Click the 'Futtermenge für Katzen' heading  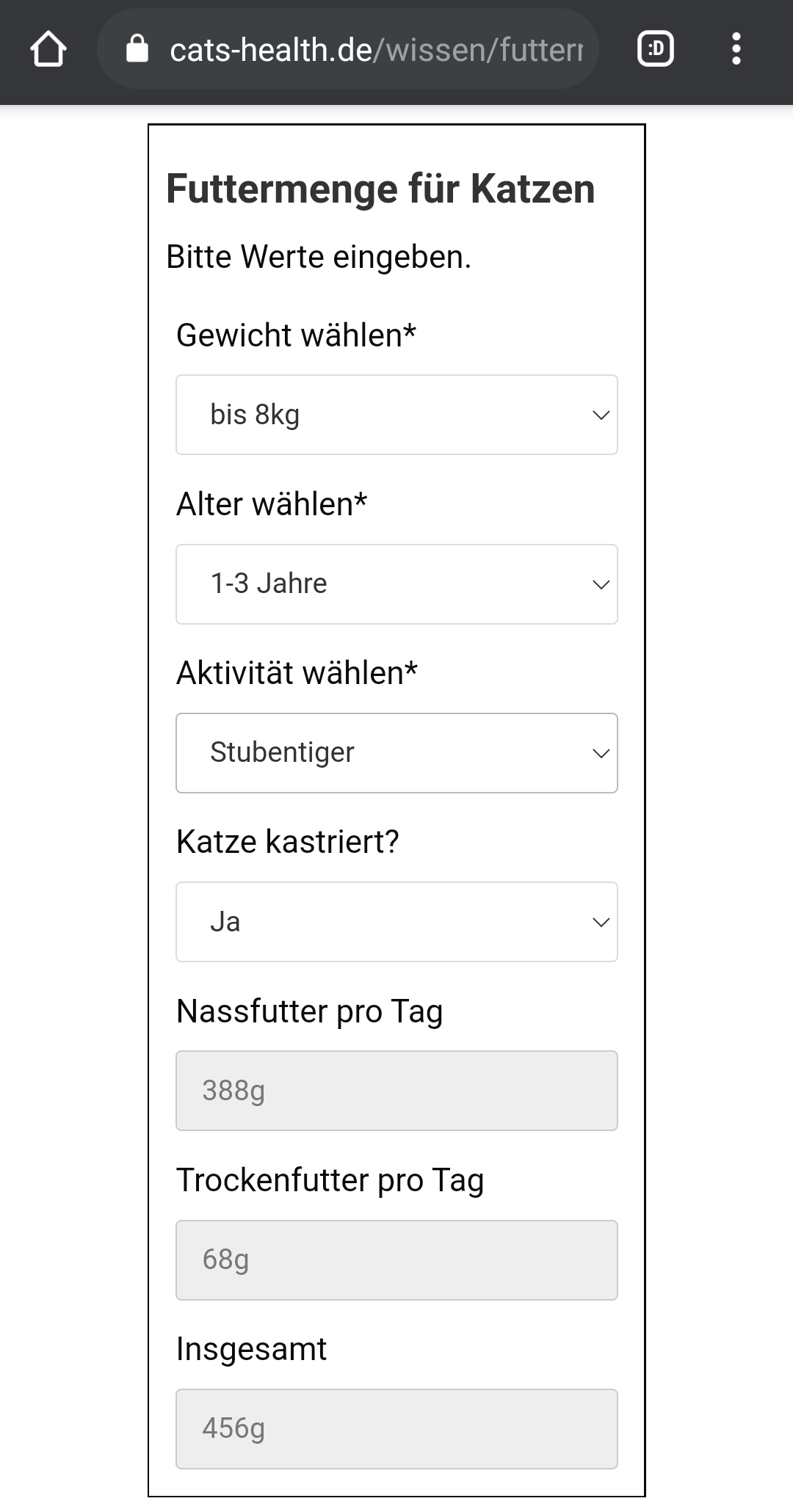(x=380, y=189)
